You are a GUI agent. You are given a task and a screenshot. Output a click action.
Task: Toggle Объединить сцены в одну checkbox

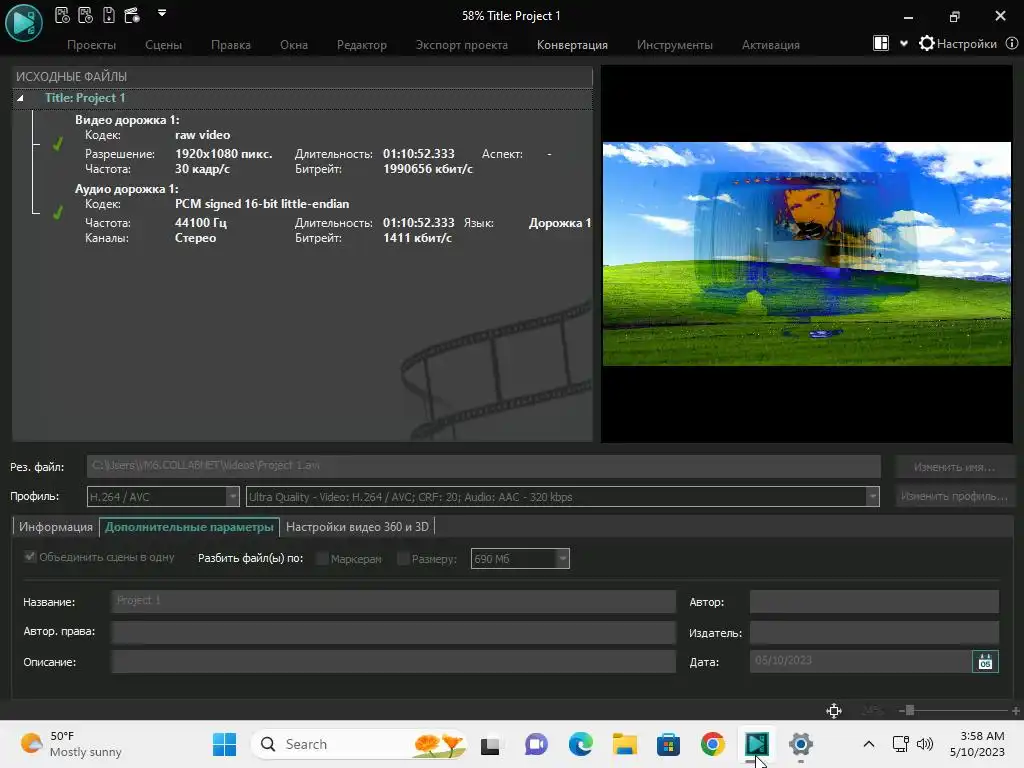pos(29,556)
